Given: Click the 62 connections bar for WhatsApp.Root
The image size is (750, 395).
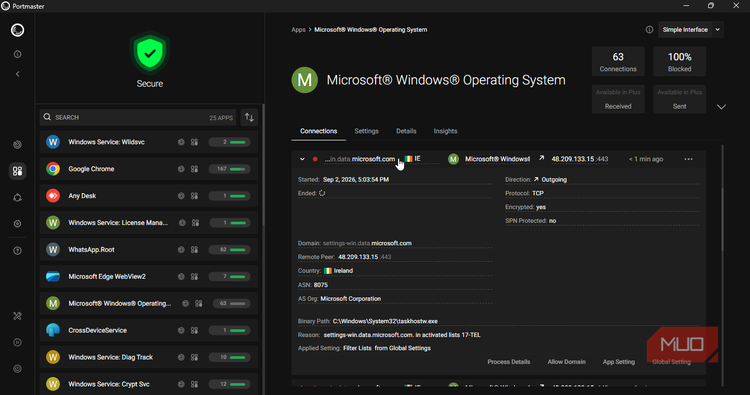Looking at the screenshot, I should pyautogui.click(x=230, y=250).
